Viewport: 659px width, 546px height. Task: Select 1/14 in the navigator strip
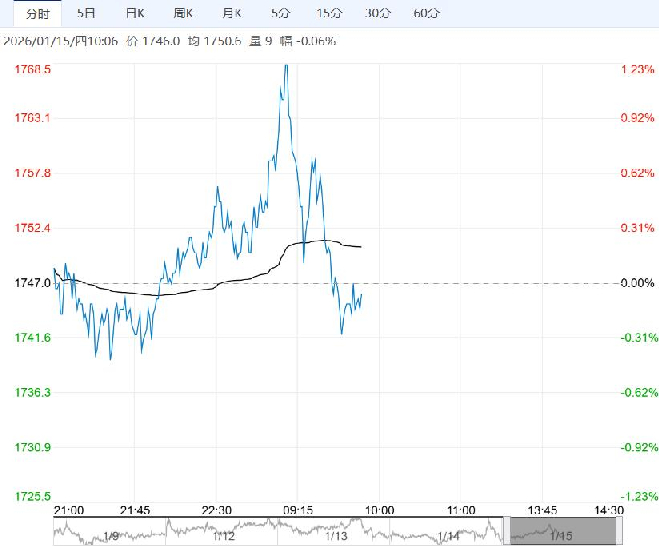(x=447, y=536)
